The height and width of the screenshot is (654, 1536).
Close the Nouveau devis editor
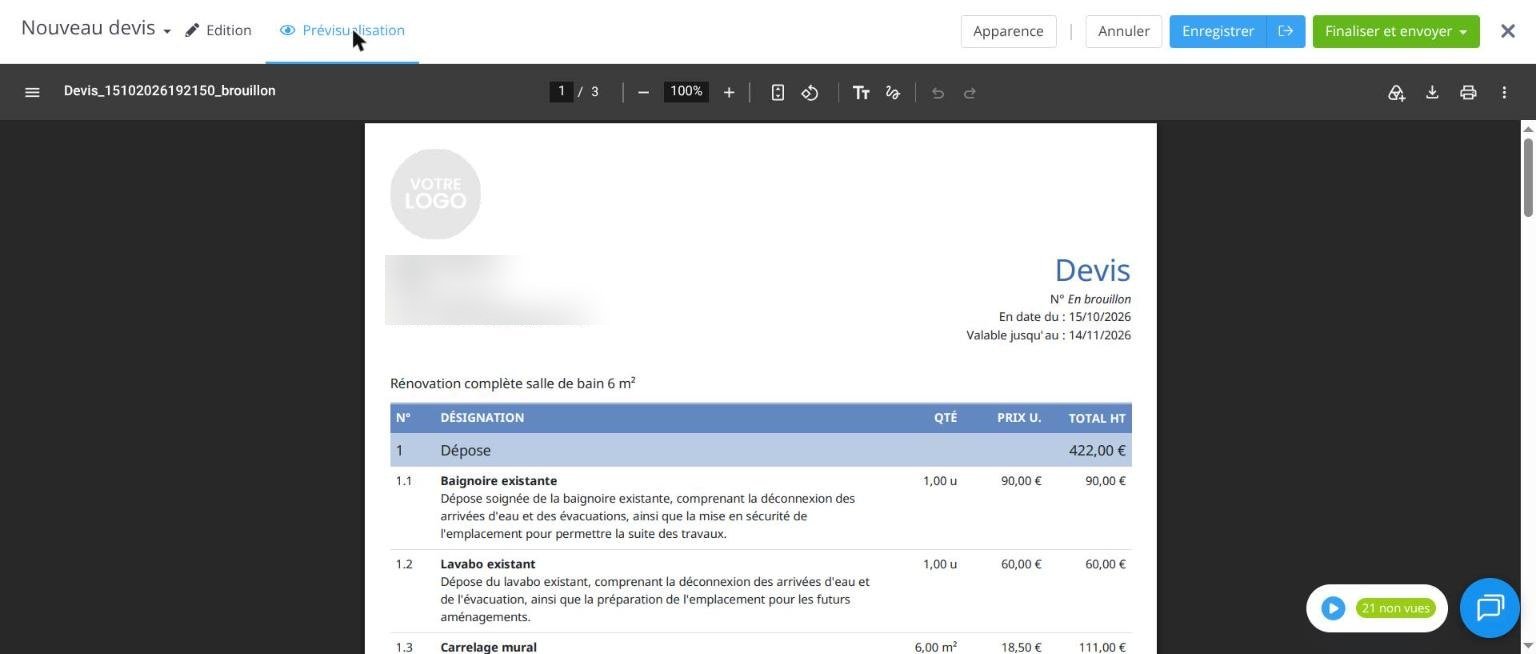coord(1508,31)
